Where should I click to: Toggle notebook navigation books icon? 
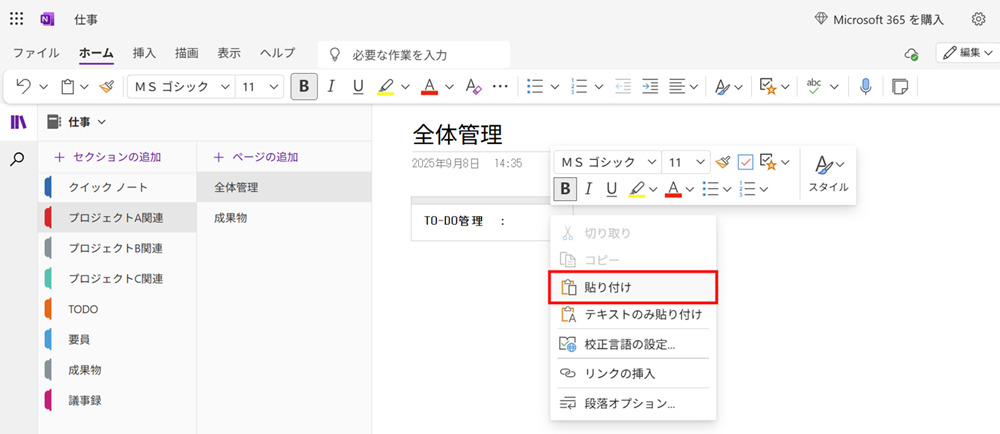click(18, 122)
